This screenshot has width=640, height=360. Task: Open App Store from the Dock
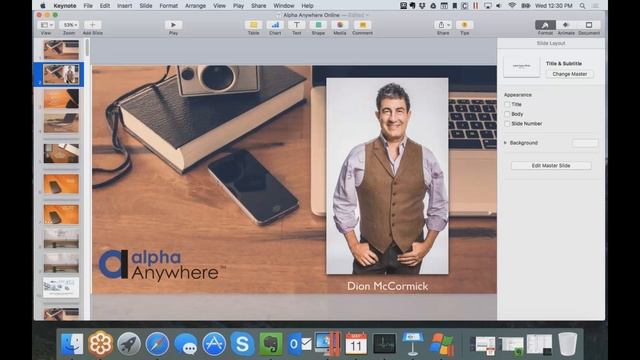coord(214,344)
